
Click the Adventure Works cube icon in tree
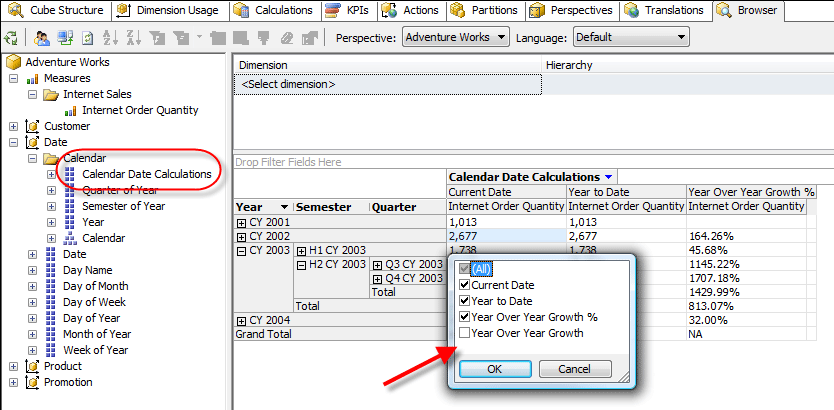[13, 62]
